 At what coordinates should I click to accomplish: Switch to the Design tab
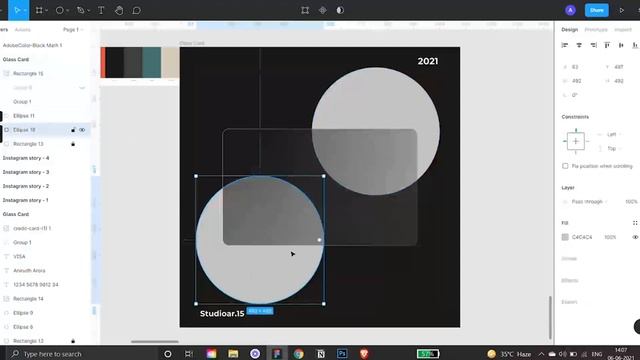[x=569, y=30]
